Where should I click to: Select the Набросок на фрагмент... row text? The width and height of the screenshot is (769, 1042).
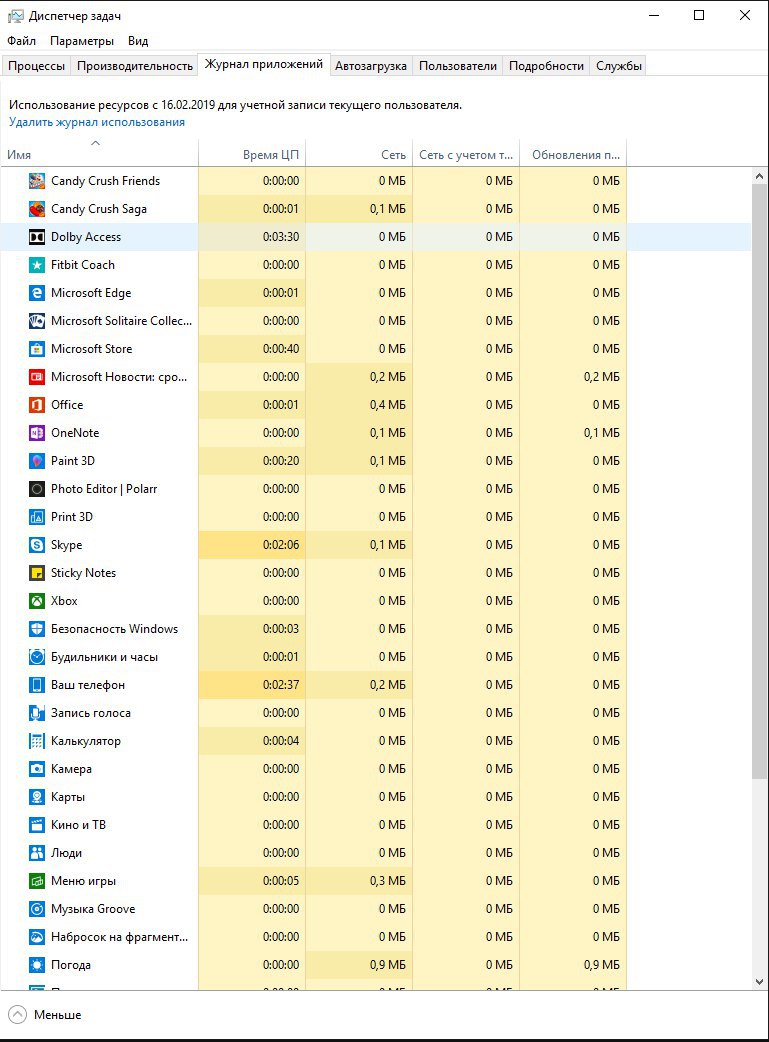coord(120,937)
